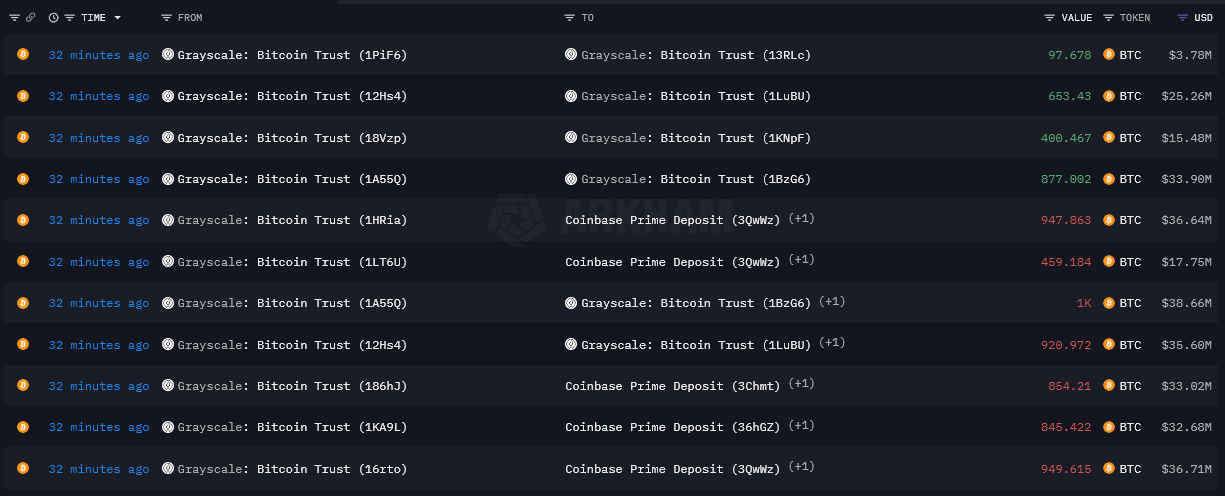Open the FROM column filter icon
Image resolution: width=1225 pixels, height=496 pixels.
click(x=166, y=18)
